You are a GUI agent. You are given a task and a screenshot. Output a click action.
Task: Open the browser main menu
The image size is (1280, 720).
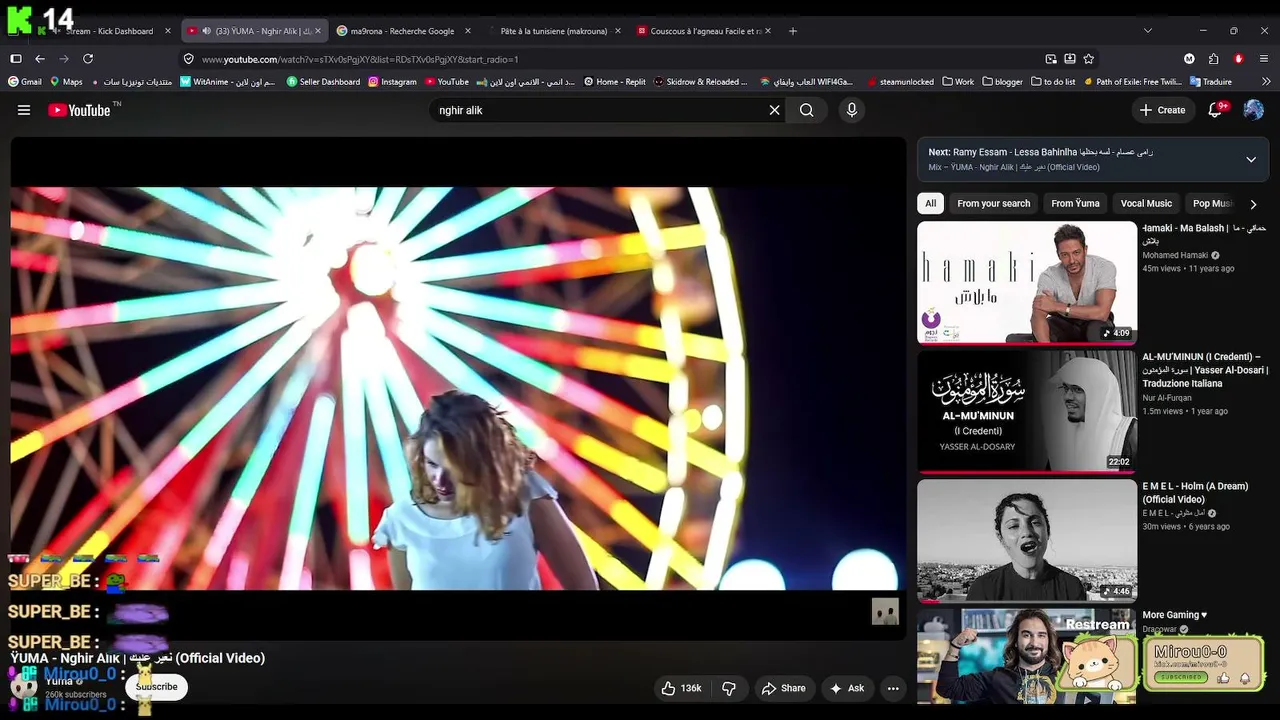pos(1264,59)
